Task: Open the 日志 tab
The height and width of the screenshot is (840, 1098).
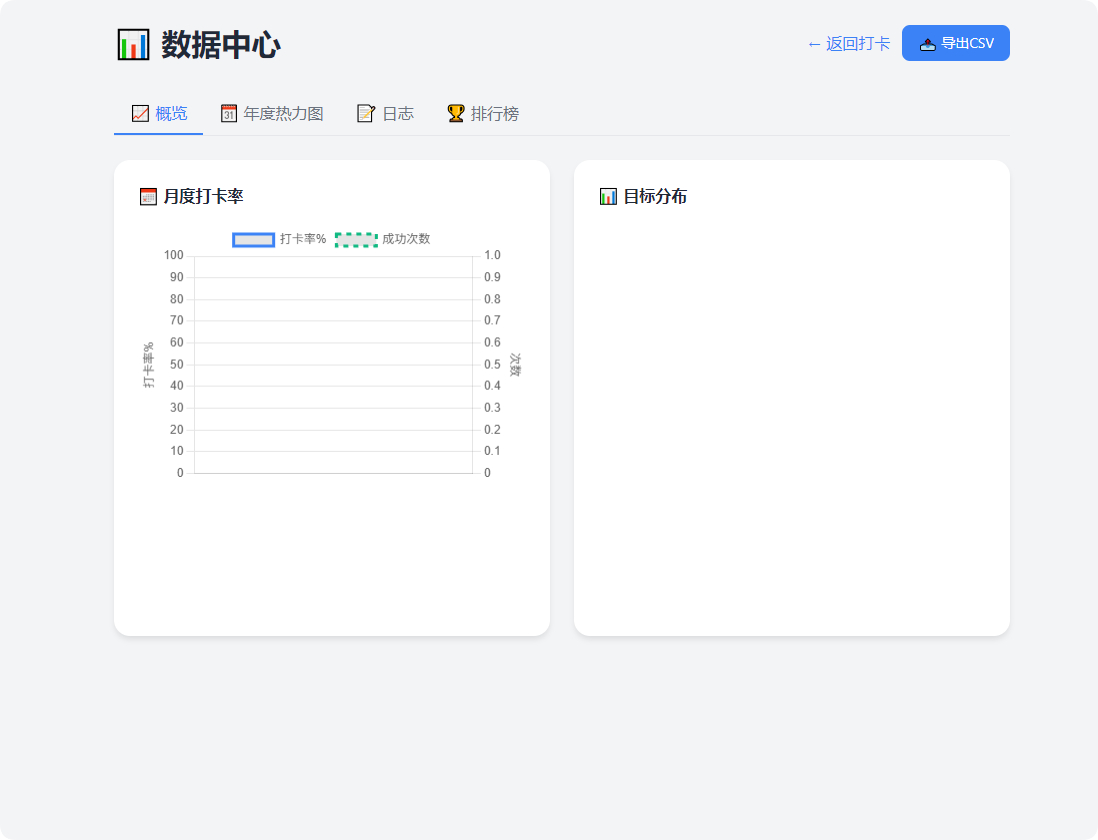Action: [x=385, y=113]
